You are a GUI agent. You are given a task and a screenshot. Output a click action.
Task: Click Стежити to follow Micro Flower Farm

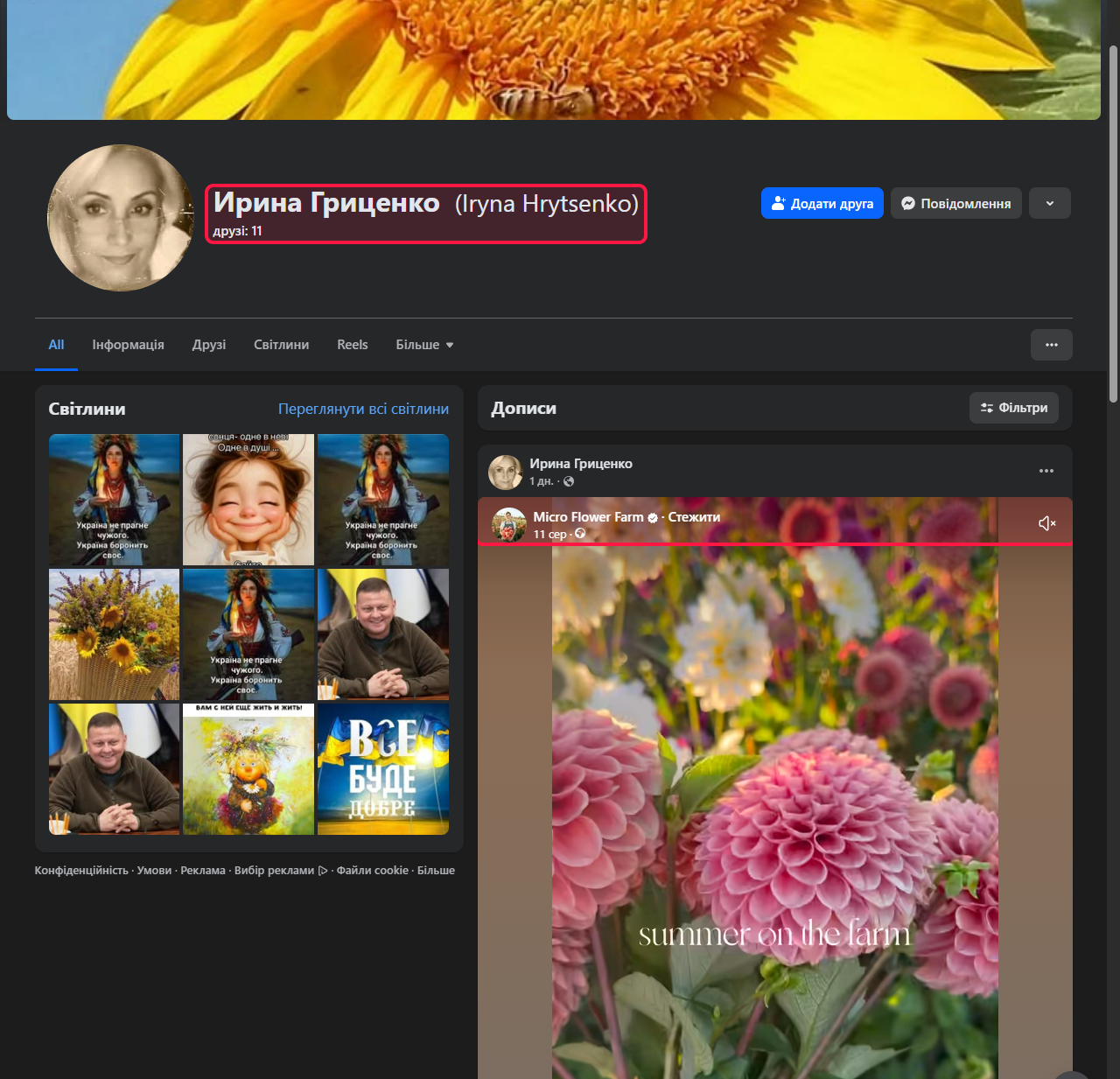point(694,517)
